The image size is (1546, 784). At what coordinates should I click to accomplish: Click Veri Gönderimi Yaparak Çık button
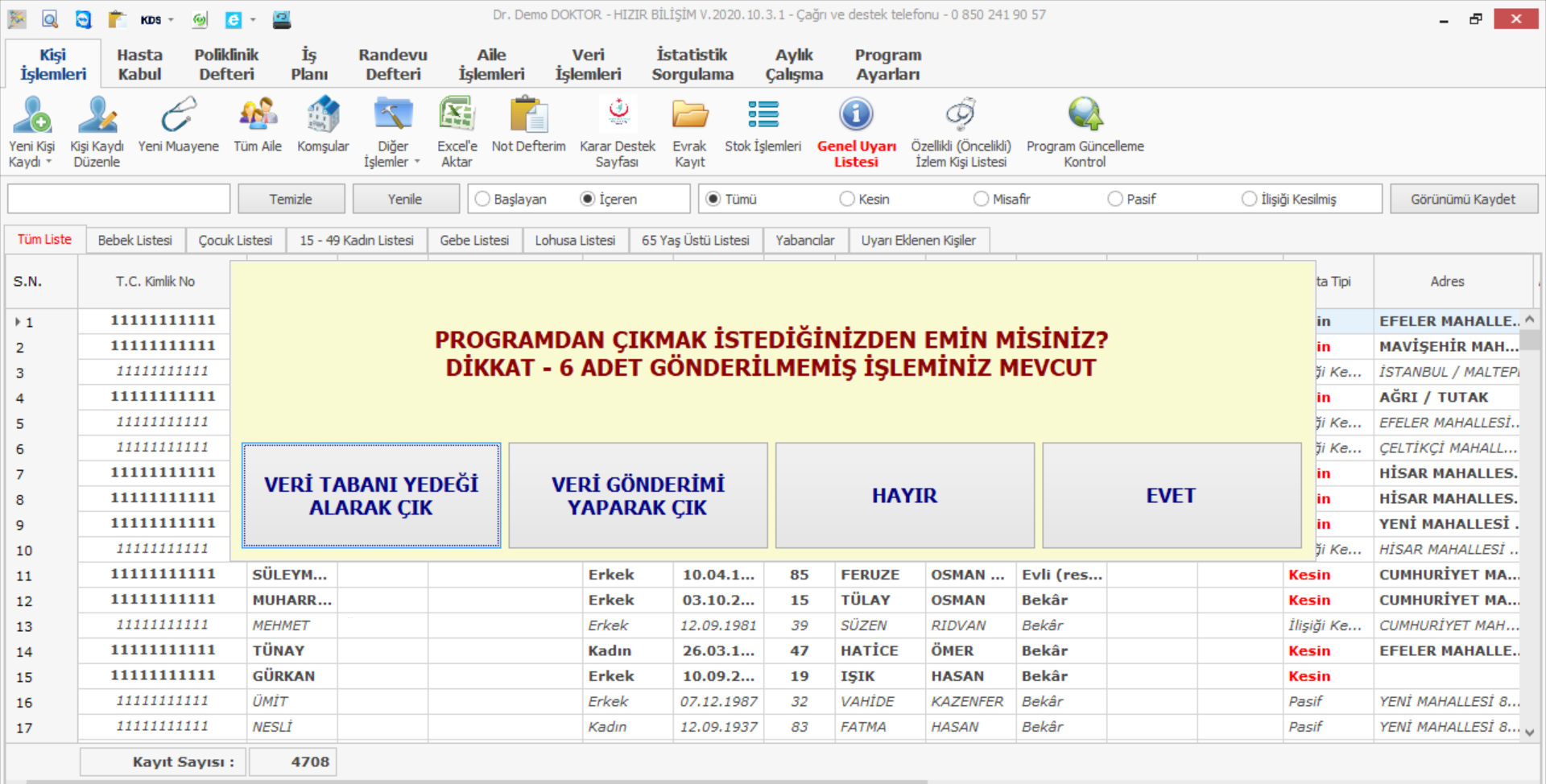(639, 496)
